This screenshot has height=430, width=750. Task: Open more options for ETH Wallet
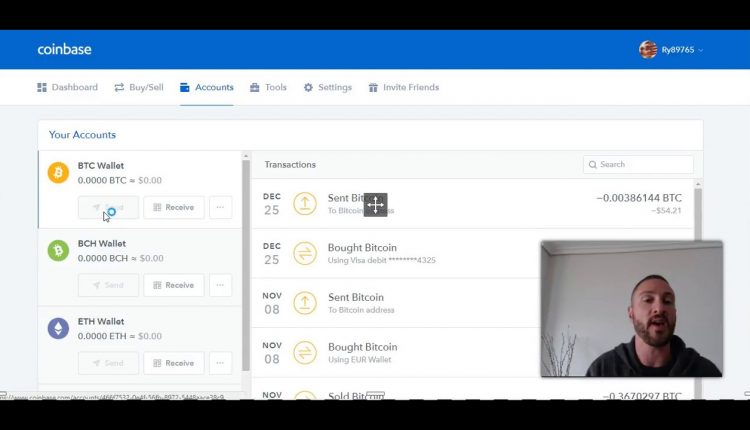click(221, 363)
